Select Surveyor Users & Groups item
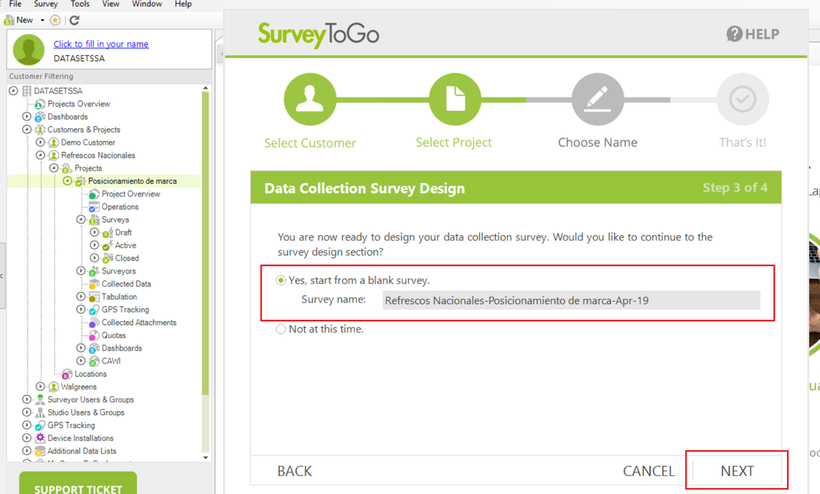 (90, 400)
